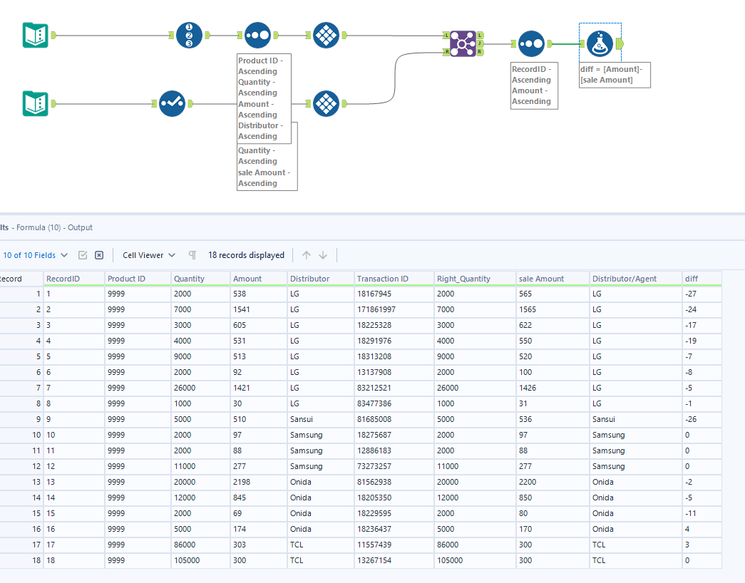Screen dimensions: 745x583
Task: Select the lower Input Data book tool
Action: point(36,104)
